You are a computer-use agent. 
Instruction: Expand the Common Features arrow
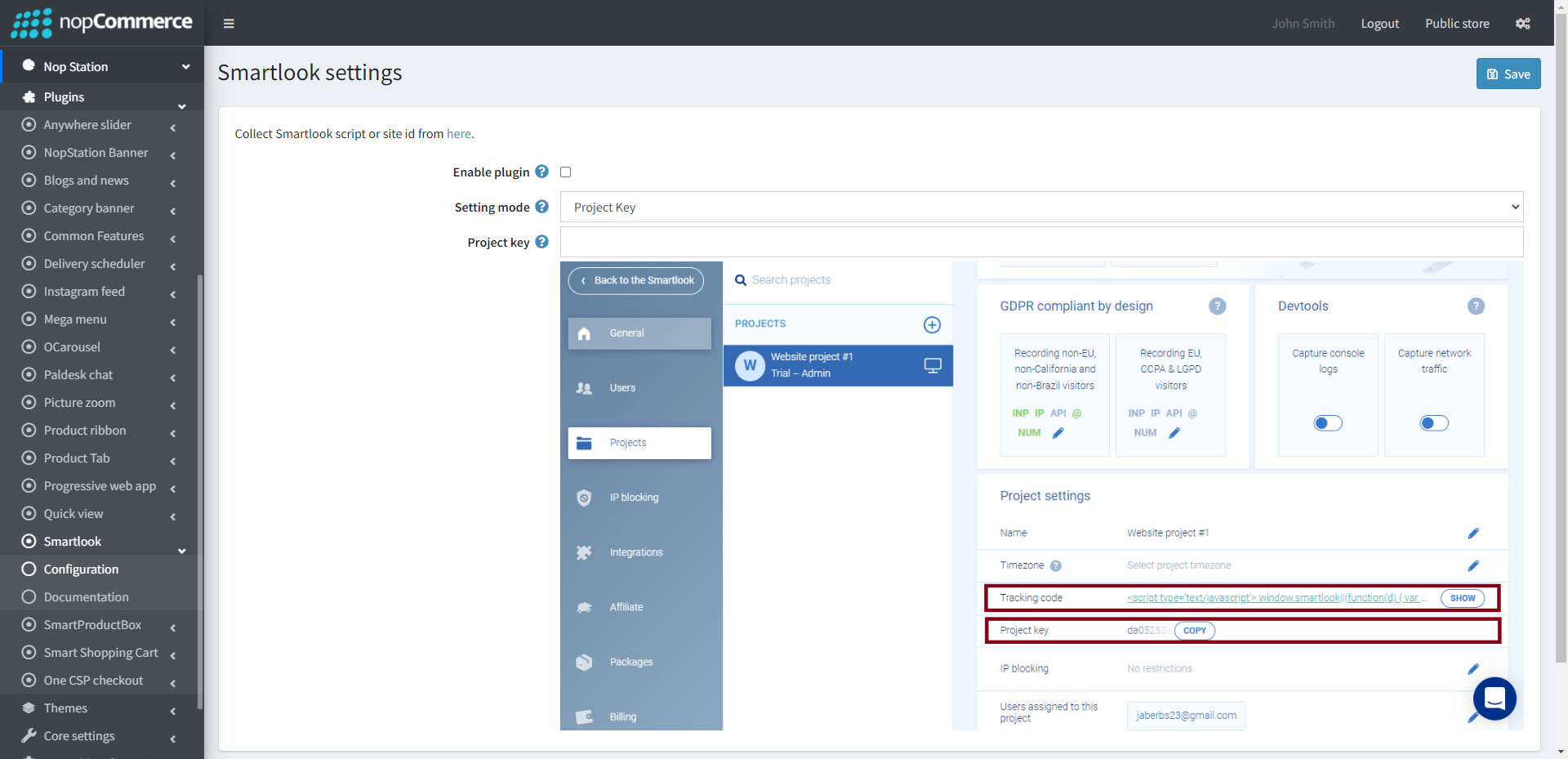point(173,239)
